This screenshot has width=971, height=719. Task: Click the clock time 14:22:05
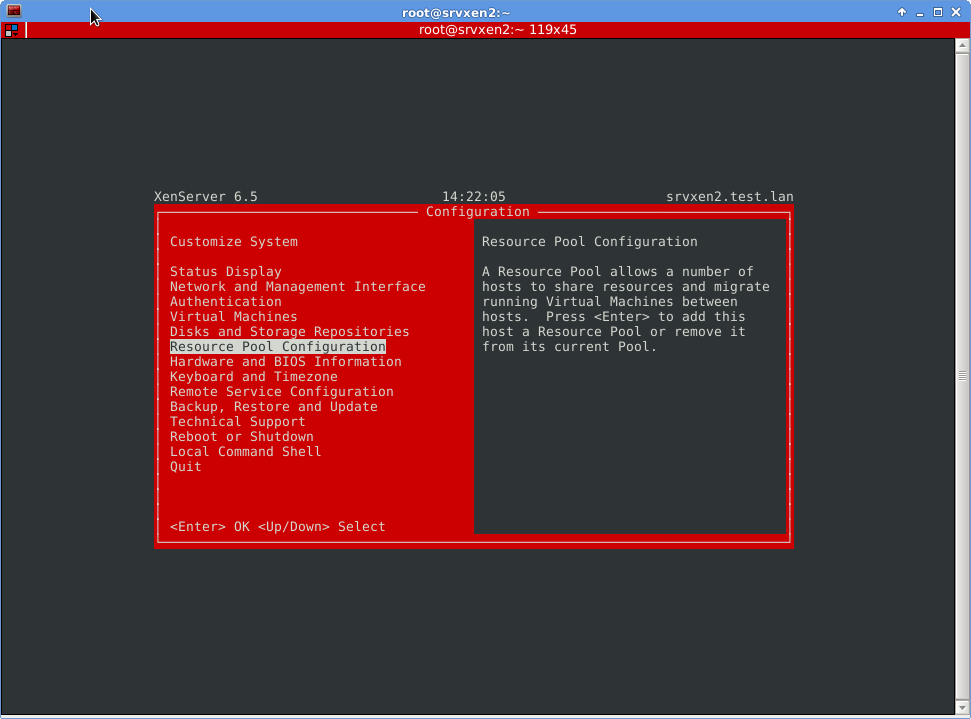click(x=474, y=196)
